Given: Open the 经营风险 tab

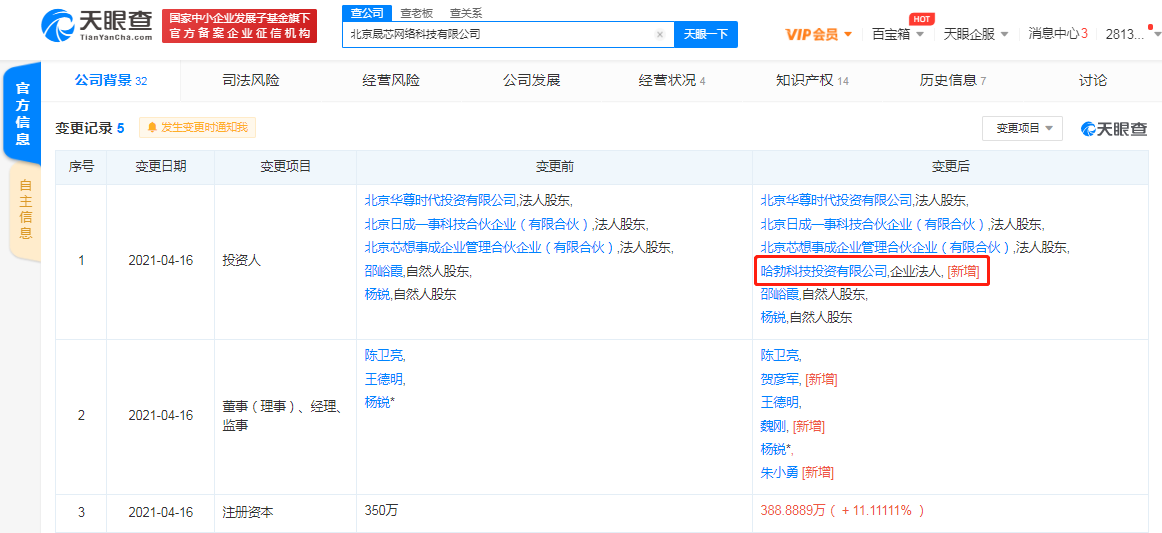Looking at the screenshot, I should pyautogui.click(x=391, y=81).
